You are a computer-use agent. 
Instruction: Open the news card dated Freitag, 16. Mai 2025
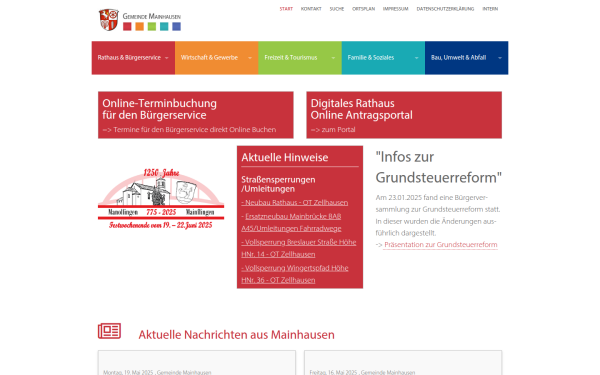point(403,363)
